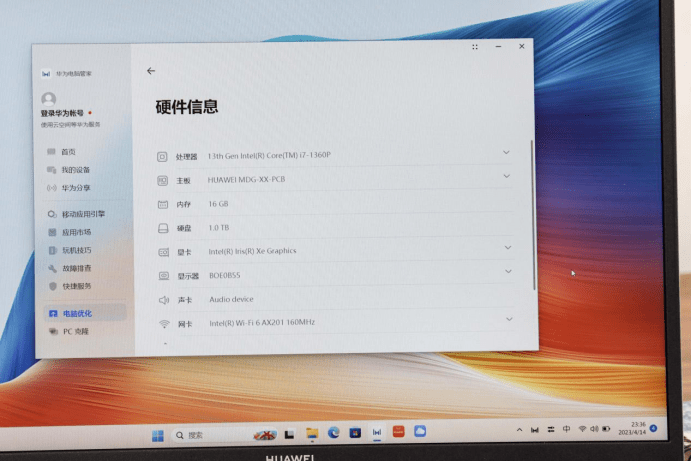Open Microsoft Store from the taskbar
The image size is (692, 461).
[x=355, y=433]
